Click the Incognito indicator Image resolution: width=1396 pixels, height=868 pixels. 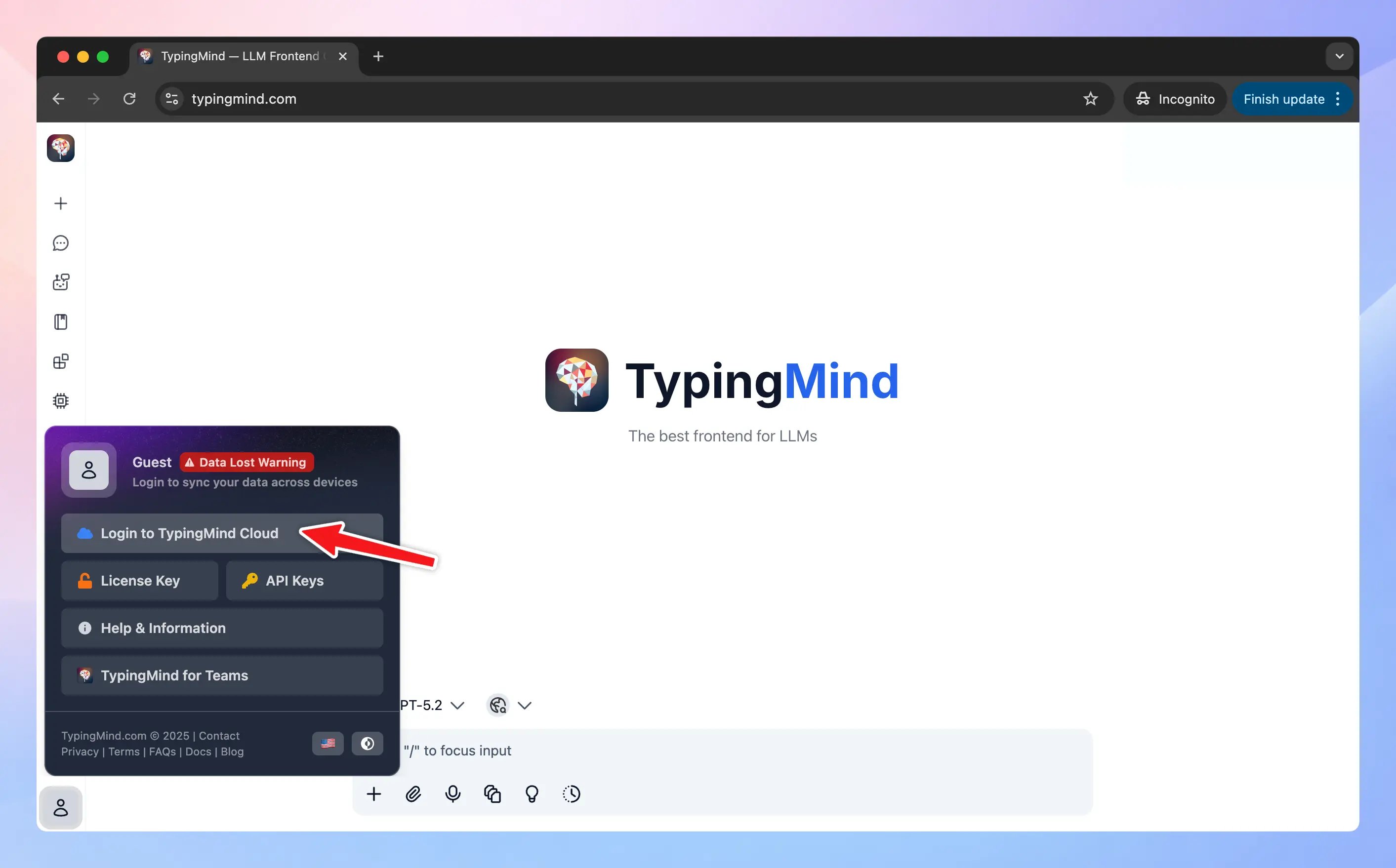click(1175, 99)
